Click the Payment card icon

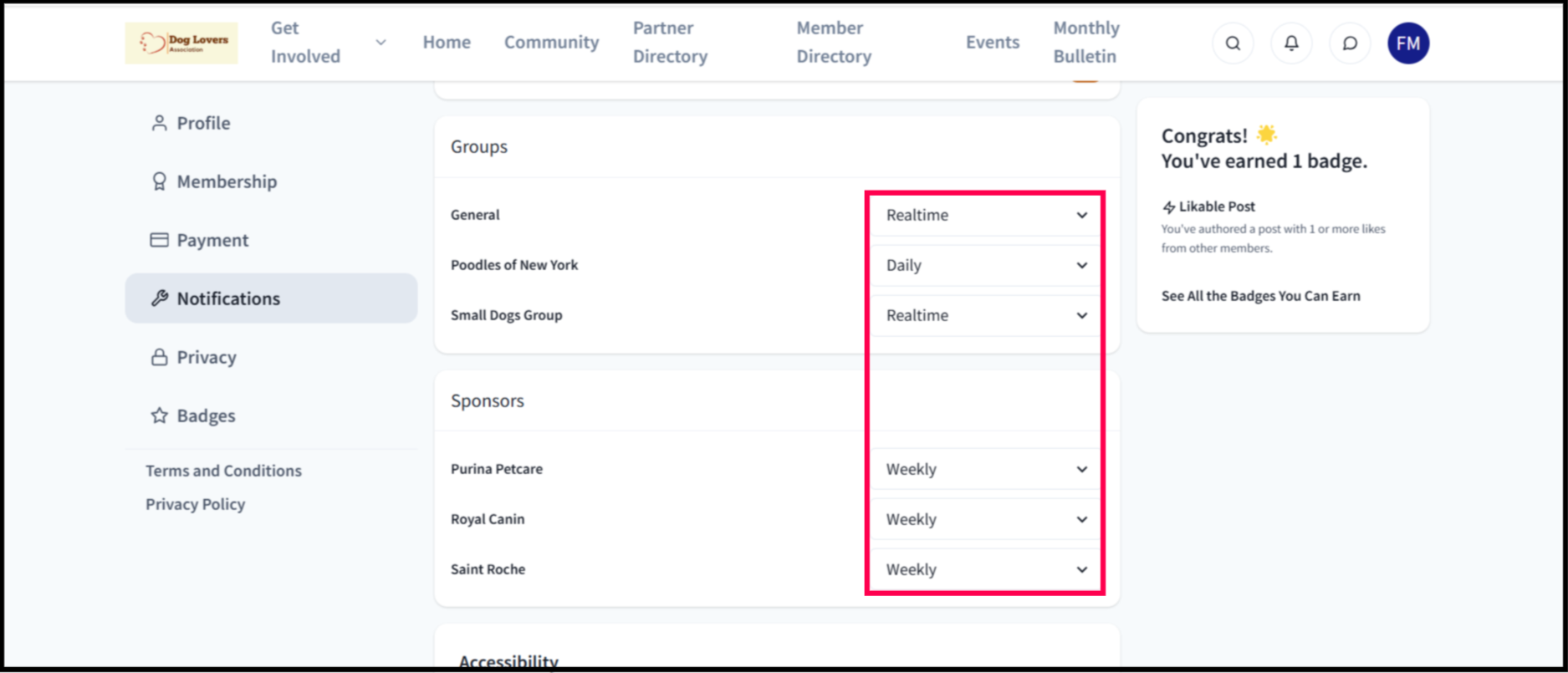[159, 240]
